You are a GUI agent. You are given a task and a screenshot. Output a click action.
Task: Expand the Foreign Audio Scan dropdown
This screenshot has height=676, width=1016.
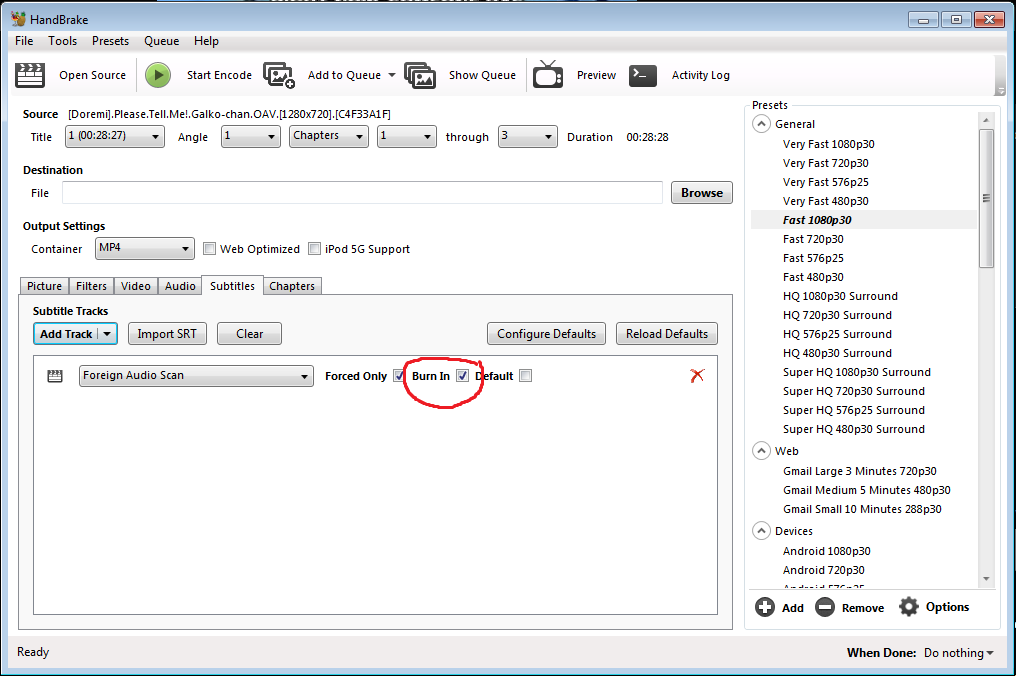click(196, 376)
